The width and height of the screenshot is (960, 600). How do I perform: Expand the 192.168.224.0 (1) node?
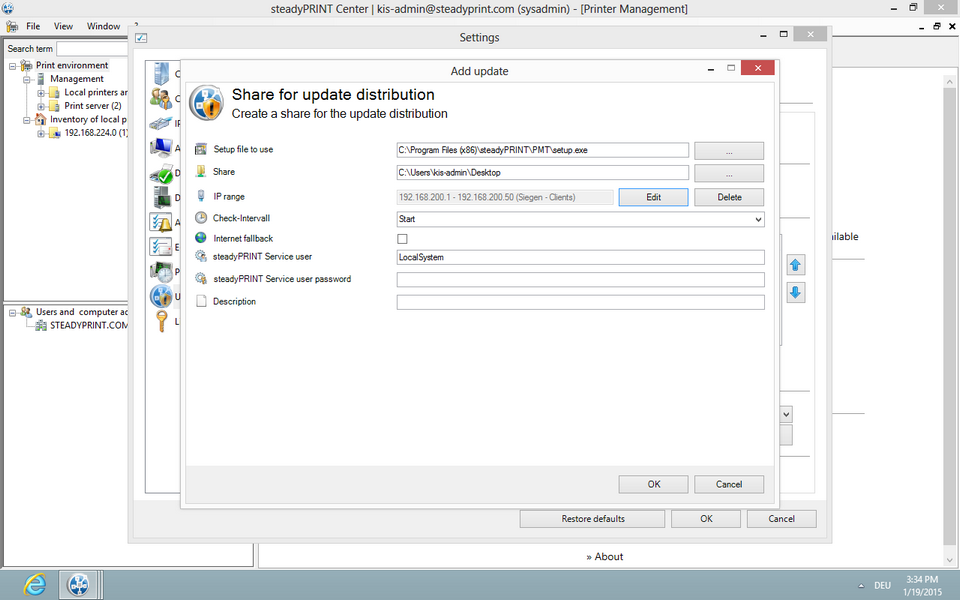[41, 133]
